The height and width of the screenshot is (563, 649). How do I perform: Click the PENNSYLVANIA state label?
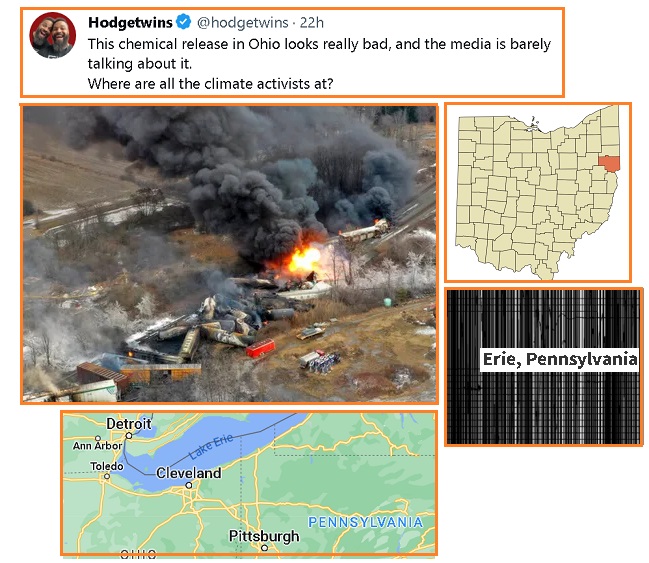pyautogui.click(x=366, y=522)
